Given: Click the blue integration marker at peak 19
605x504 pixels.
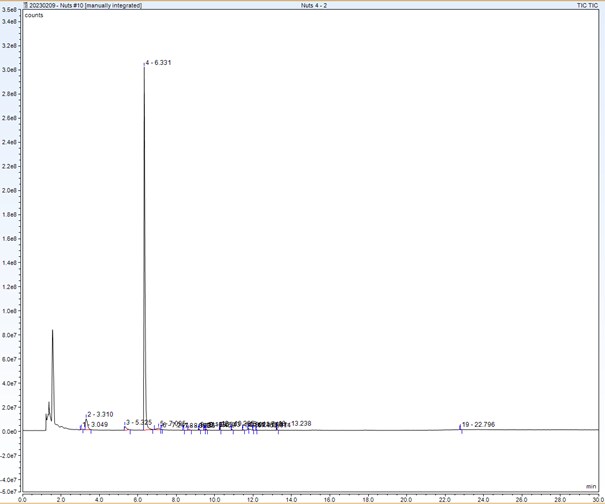Looking at the screenshot, I should 460,429.
